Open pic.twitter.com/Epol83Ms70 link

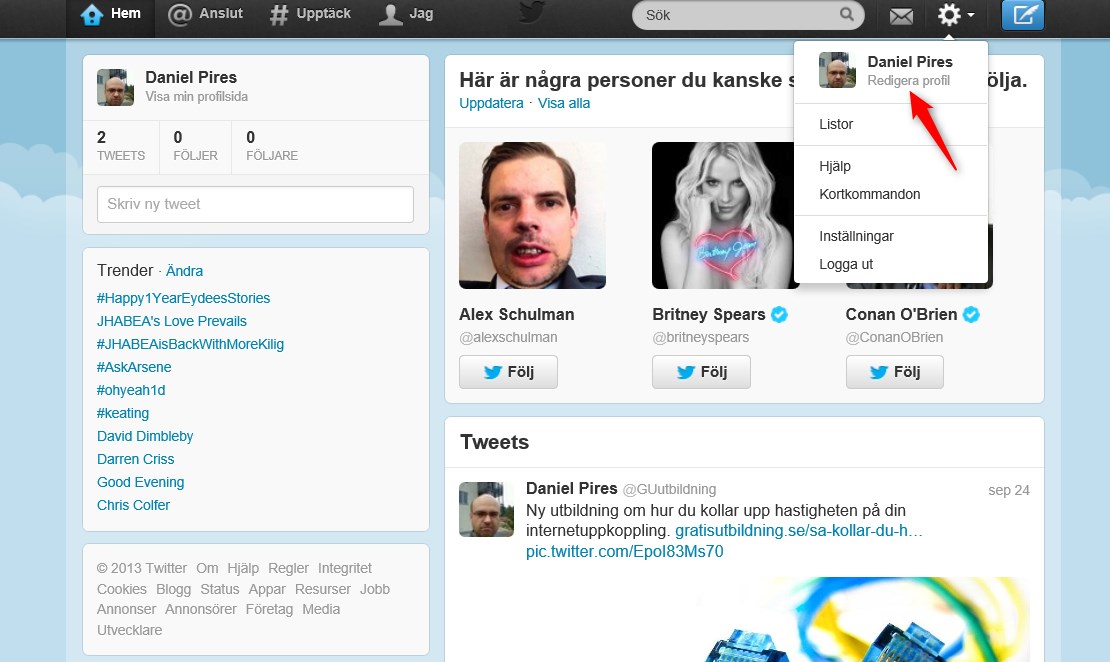pyautogui.click(x=624, y=552)
